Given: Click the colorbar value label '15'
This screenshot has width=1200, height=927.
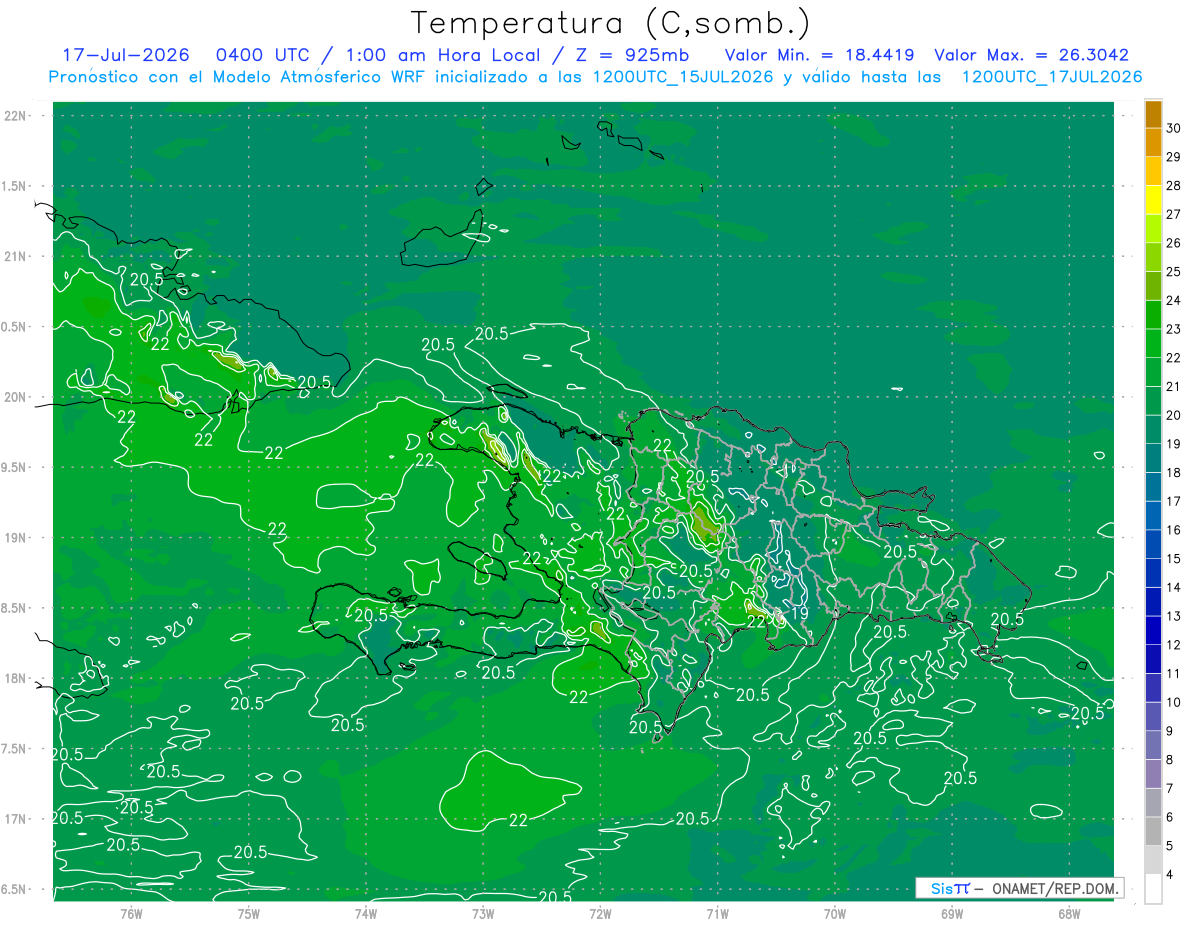Looking at the screenshot, I should (1174, 559).
